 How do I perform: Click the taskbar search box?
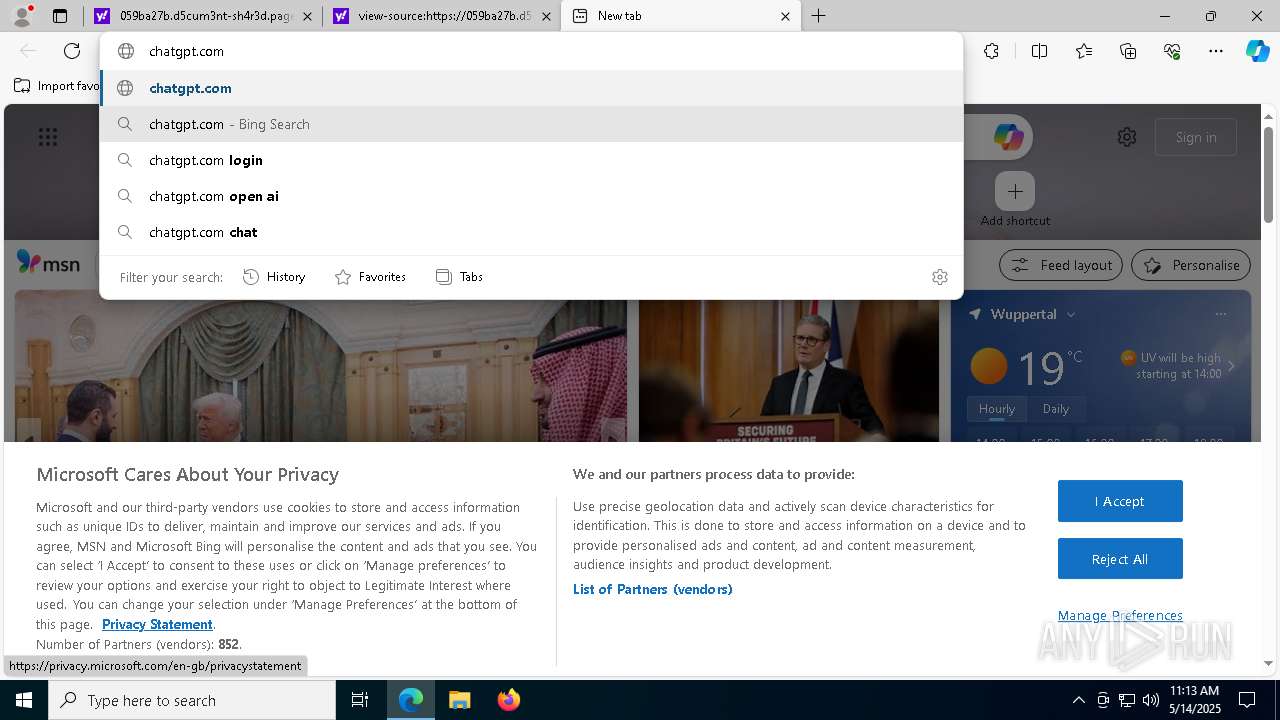[x=192, y=700]
